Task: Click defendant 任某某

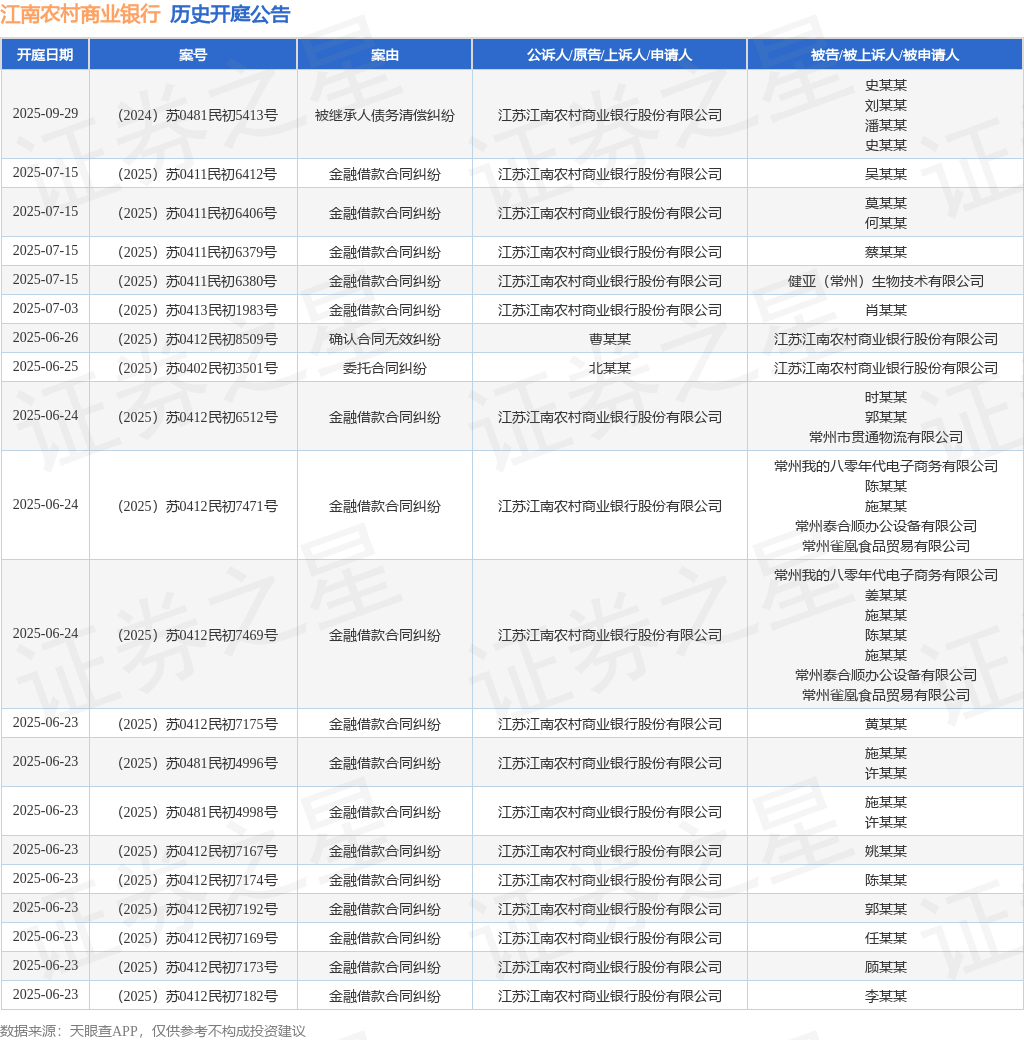Action: coord(885,939)
